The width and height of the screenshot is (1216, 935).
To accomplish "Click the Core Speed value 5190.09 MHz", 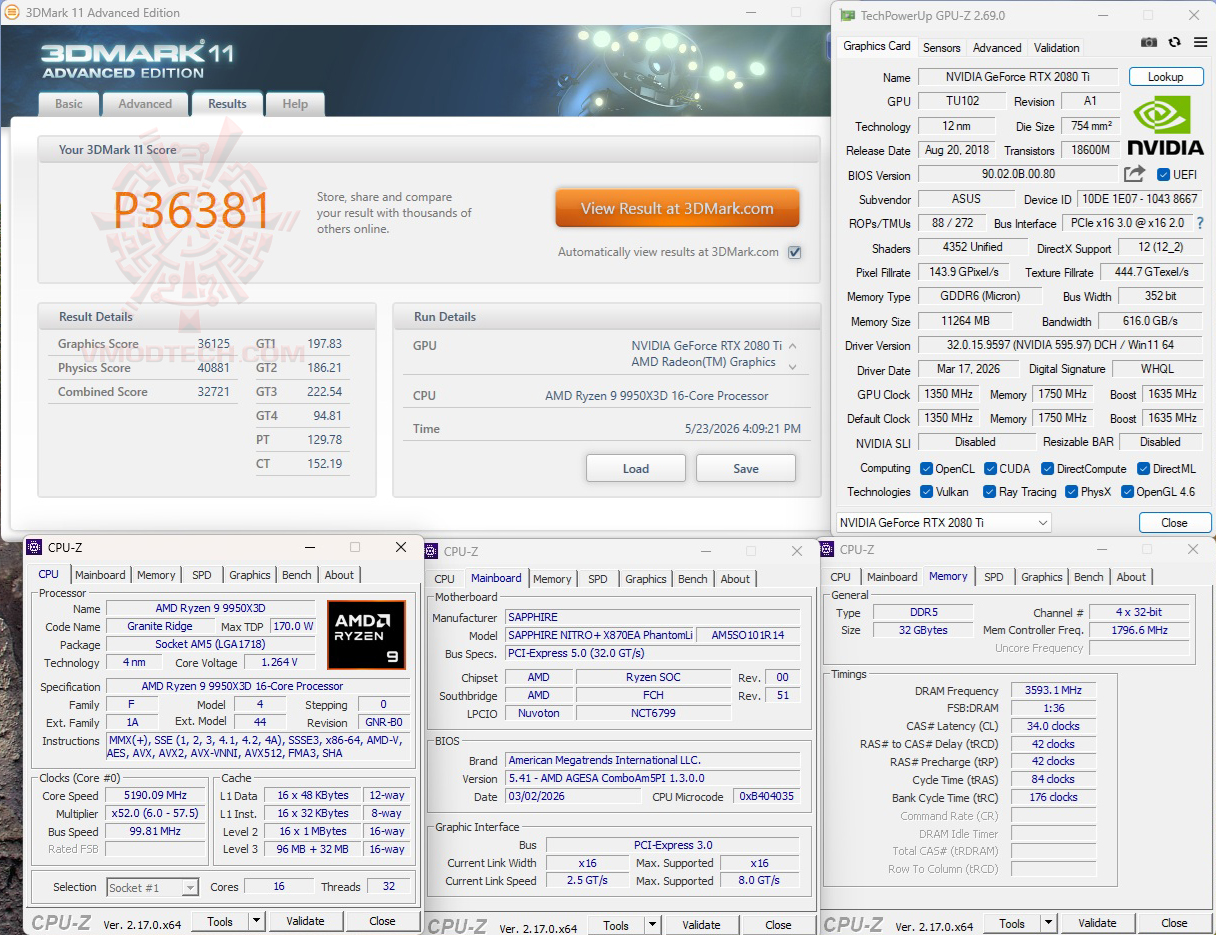I will pyautogui.click(x=157, y=796).
